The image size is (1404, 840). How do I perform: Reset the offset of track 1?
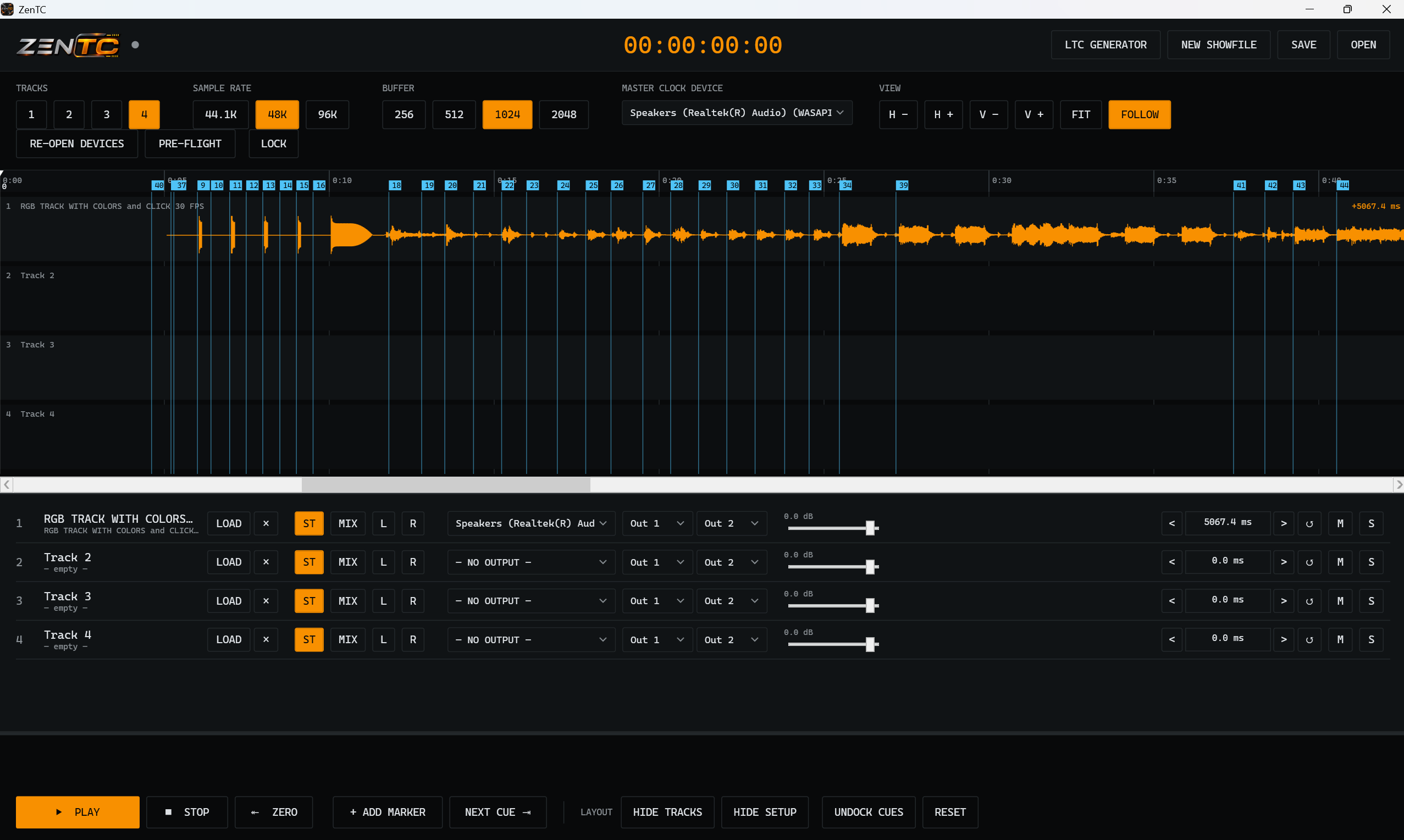[1309, 523]
